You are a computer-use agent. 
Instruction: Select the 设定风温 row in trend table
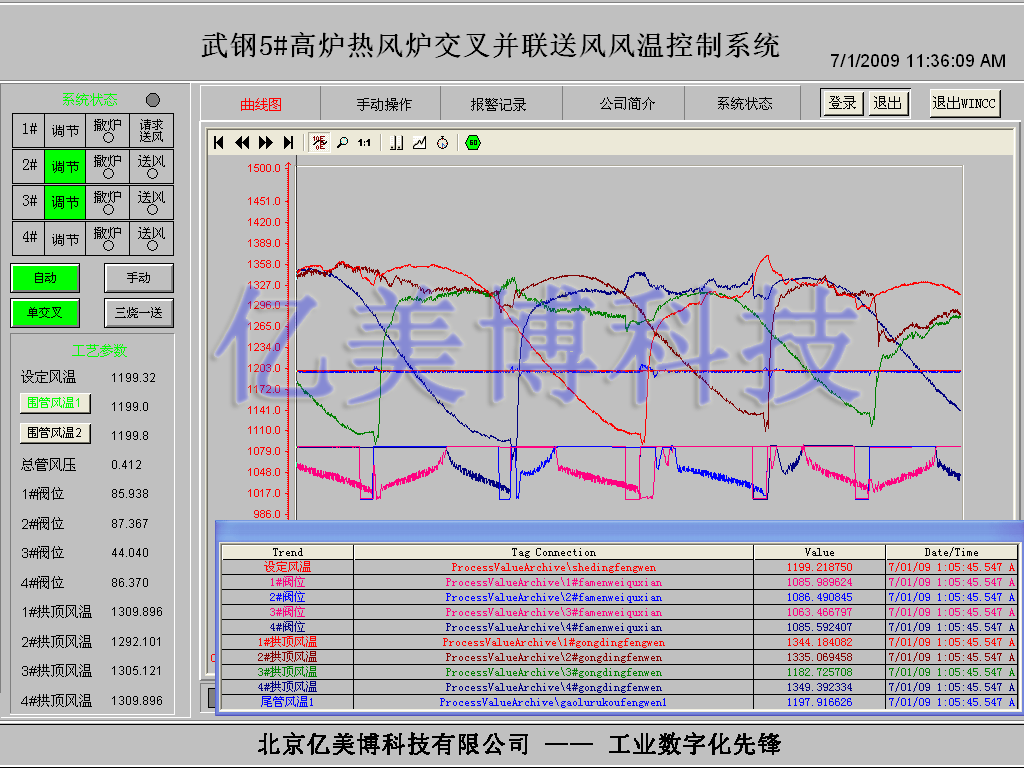[x=288, y=567]
